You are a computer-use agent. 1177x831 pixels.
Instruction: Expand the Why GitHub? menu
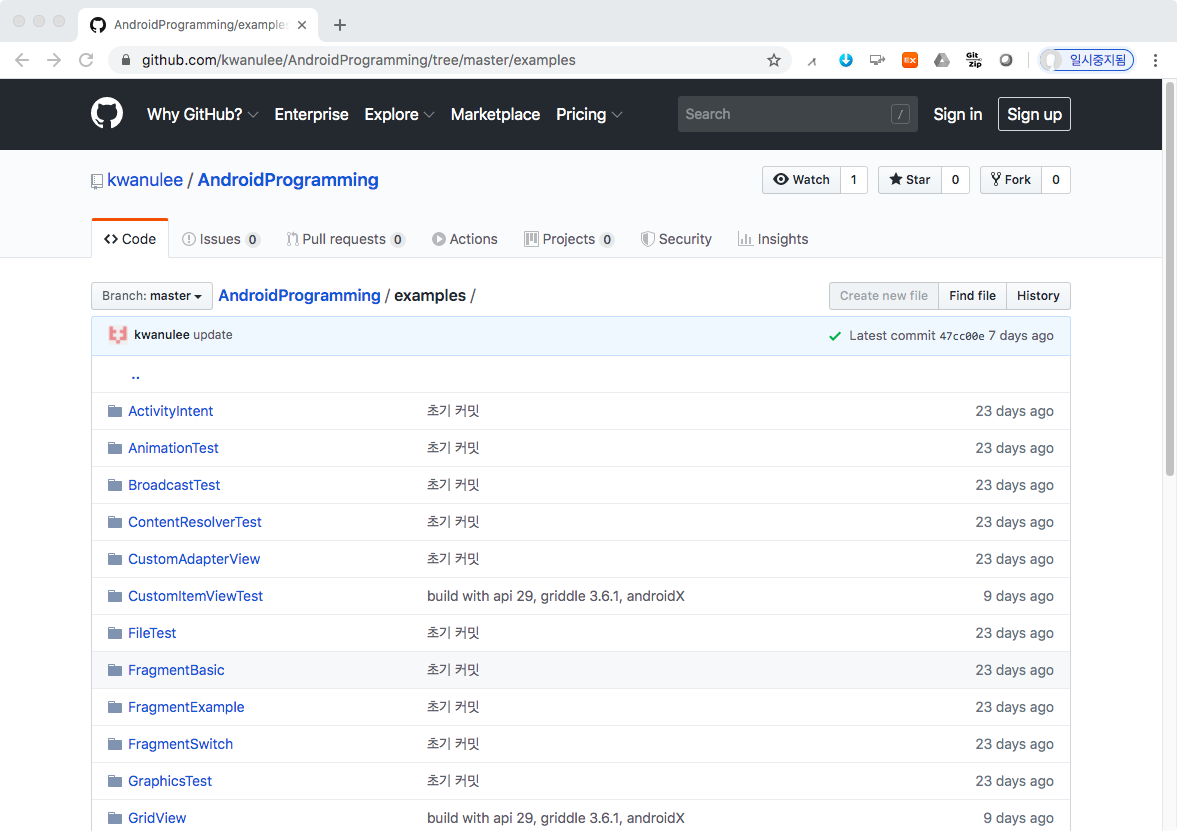coord(203,114)
